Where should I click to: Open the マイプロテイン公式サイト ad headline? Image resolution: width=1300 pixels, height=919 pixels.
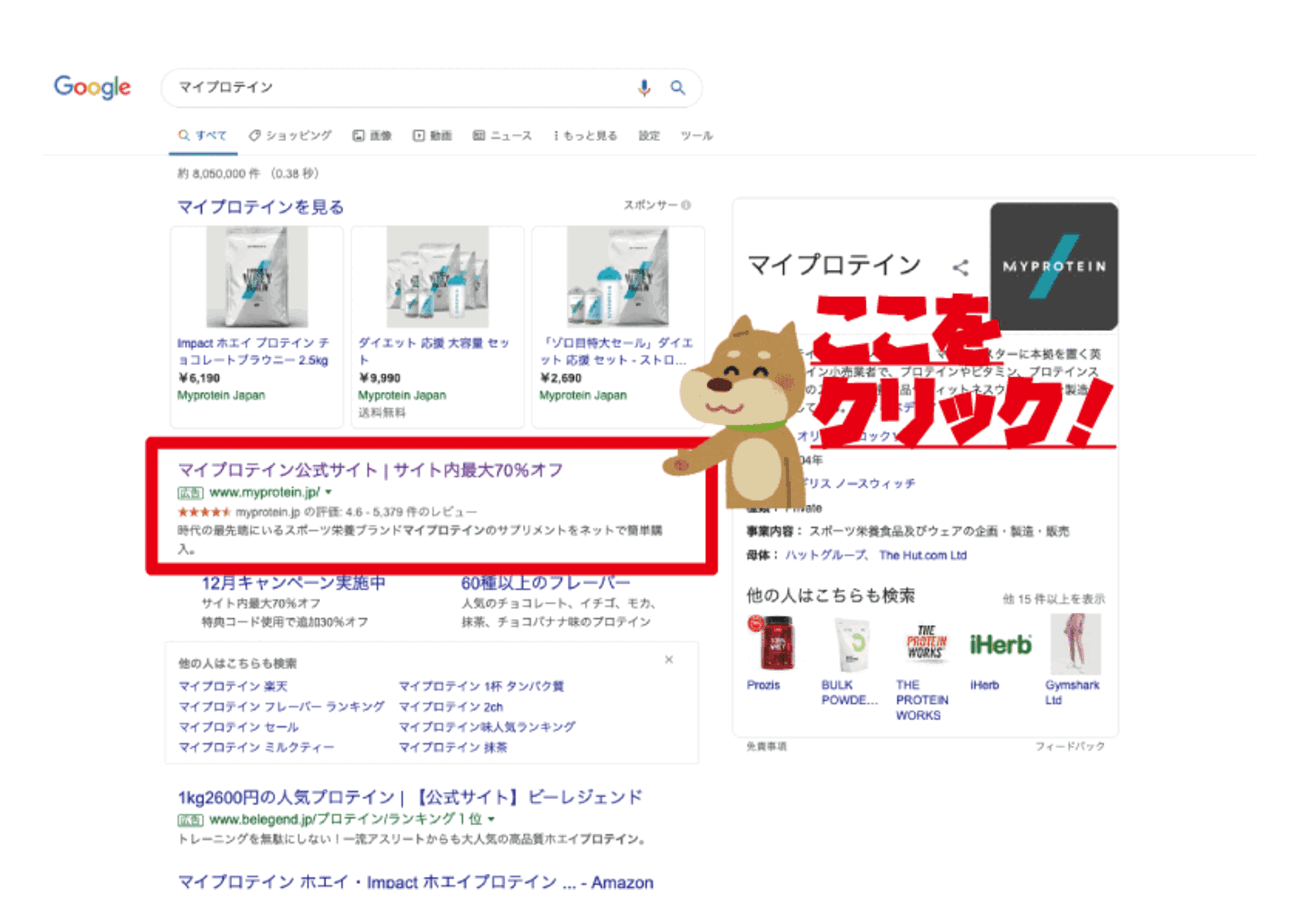tap(370, 470)
